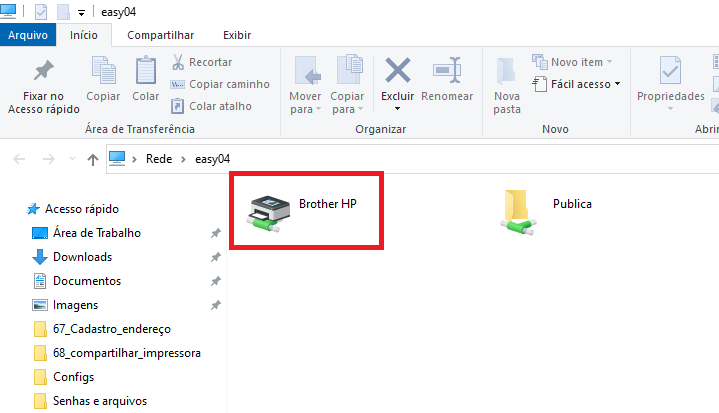Viewport: 719px width, 413px height.
Task: Click the Rede breadcrumb in address bar
Action: (159, 159)
